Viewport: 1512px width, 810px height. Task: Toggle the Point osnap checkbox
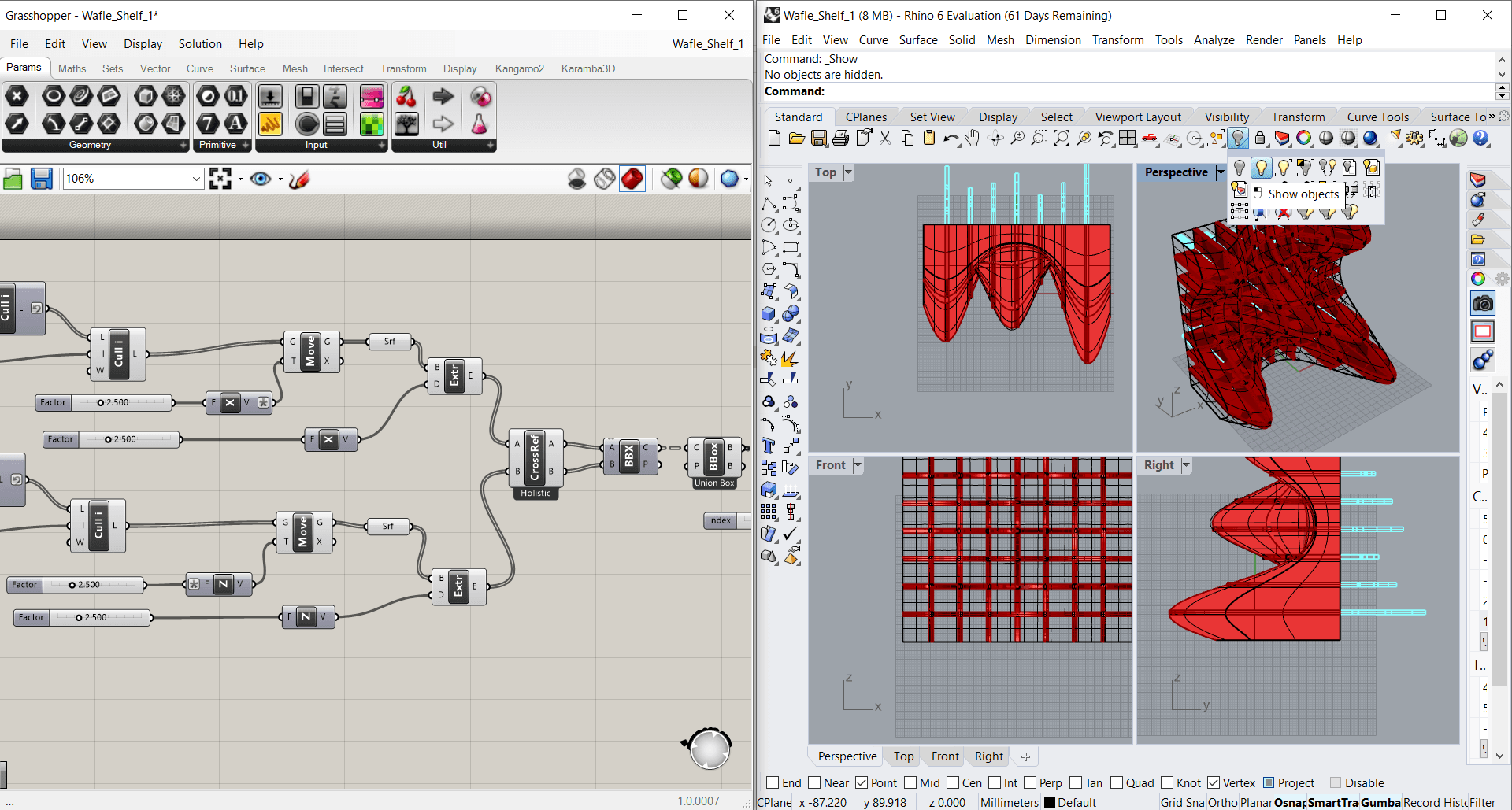click(862, 782)
